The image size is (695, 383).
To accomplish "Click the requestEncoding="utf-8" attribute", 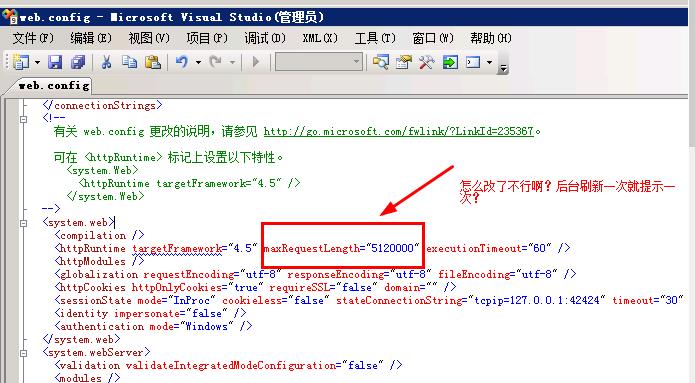I will pos(212,274).
